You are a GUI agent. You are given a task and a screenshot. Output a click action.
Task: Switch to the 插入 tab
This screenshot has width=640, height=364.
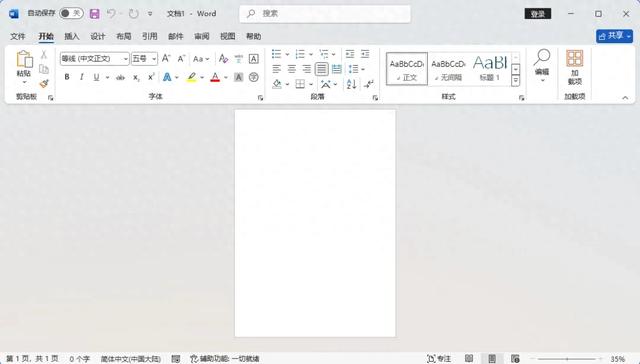72,36
